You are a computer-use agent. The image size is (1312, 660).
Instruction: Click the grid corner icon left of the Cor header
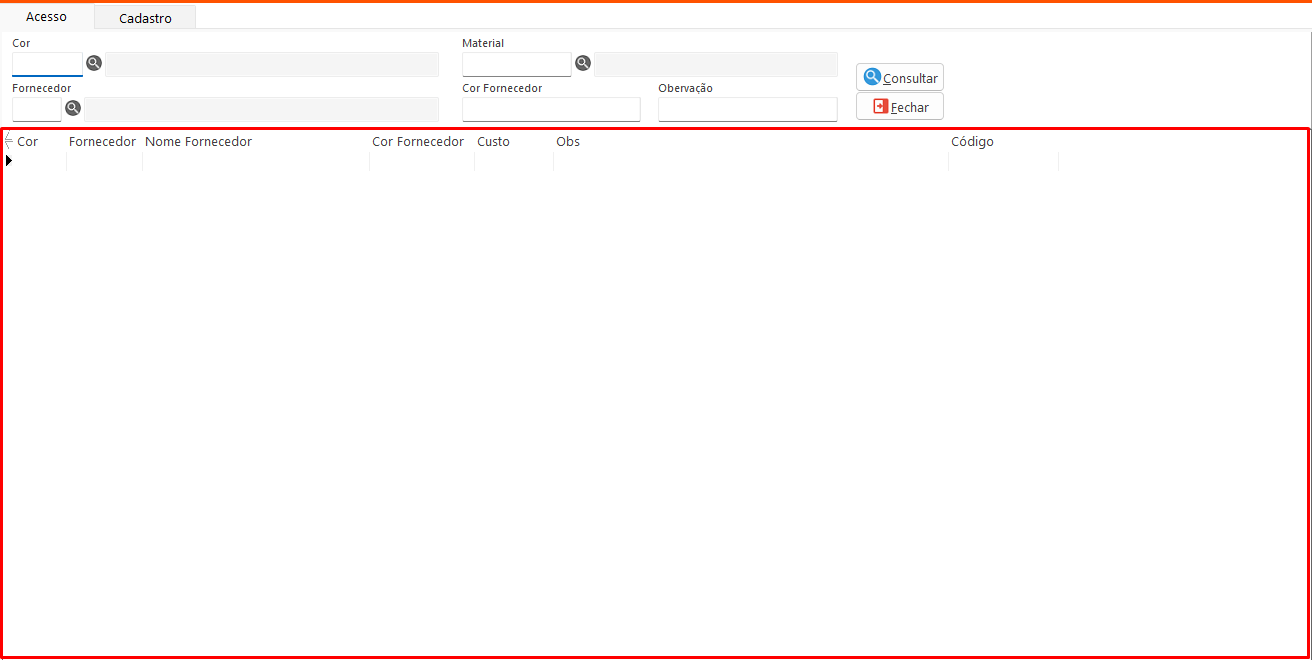[8, 141]
